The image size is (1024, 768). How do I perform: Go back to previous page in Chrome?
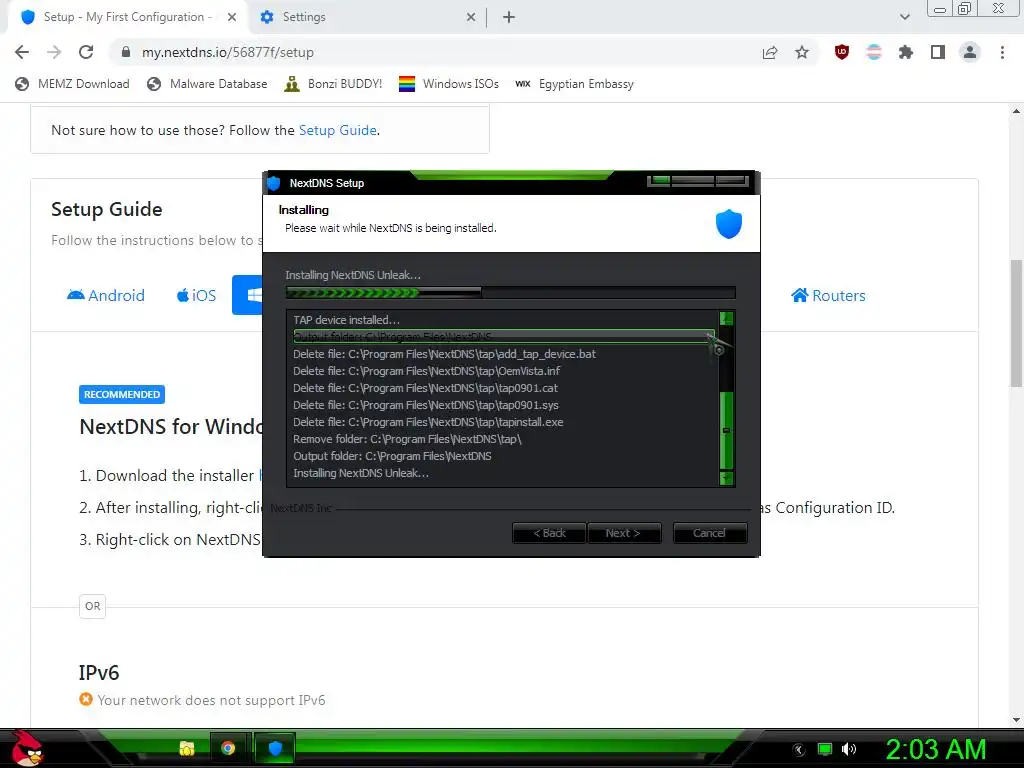pyautogui.click(x=22, y=52)
